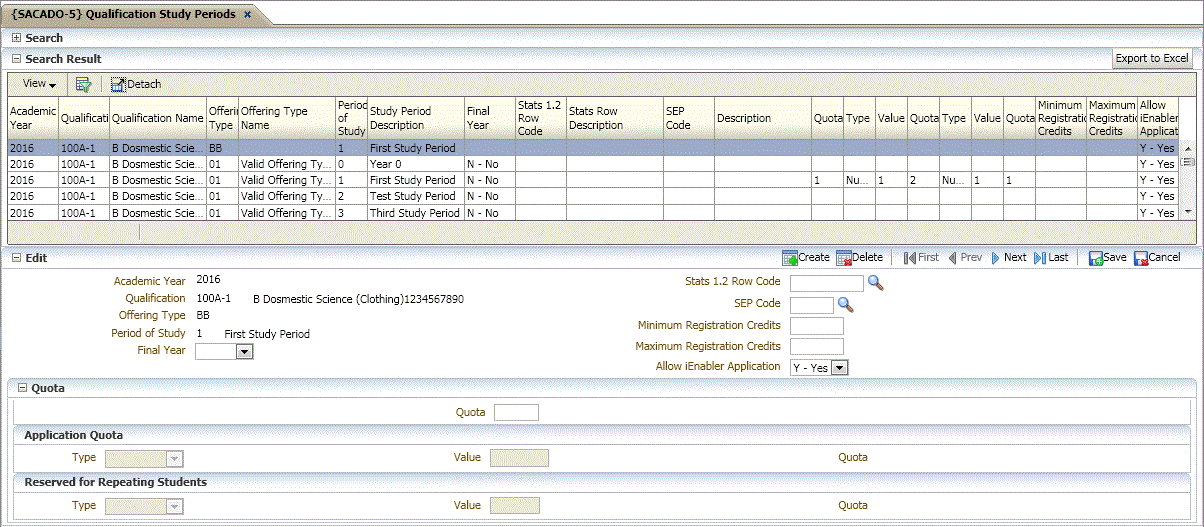Click Export to Excel button

pyautogui.click(x=1152, y=59)
